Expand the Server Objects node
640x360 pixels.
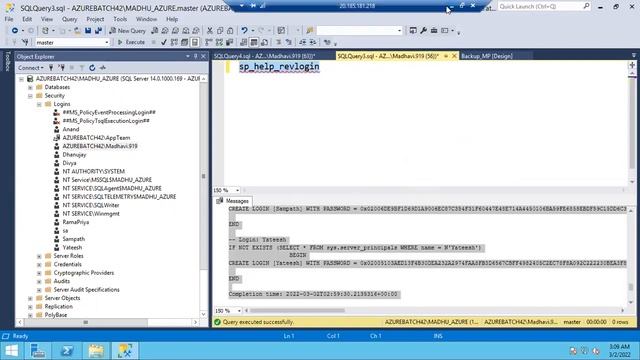pyautogui.click(x=30, y=298)
